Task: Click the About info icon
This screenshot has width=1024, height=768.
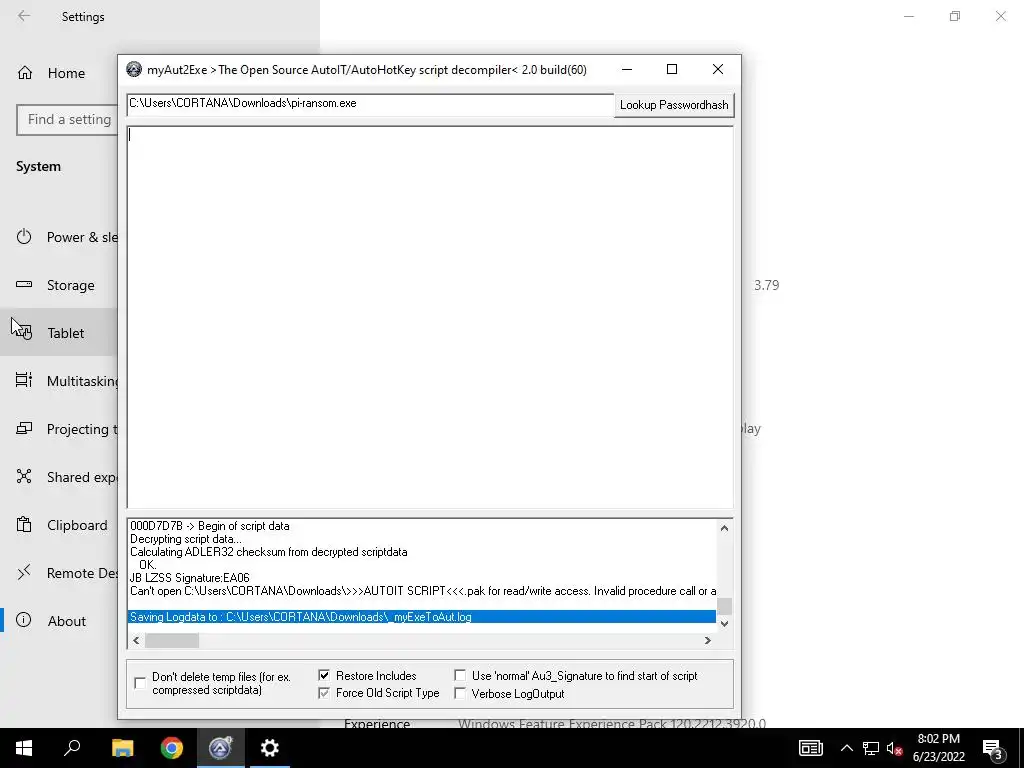Action: point(24,620)
